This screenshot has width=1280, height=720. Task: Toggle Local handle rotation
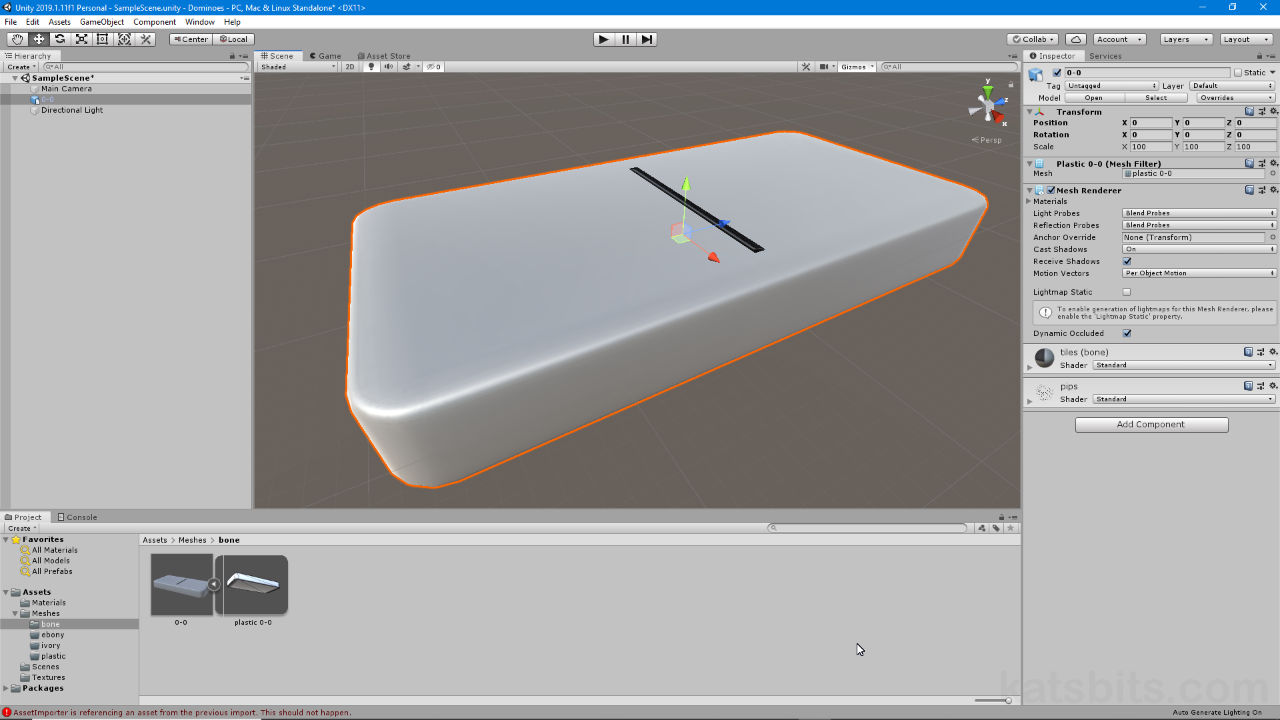(233, 39)
